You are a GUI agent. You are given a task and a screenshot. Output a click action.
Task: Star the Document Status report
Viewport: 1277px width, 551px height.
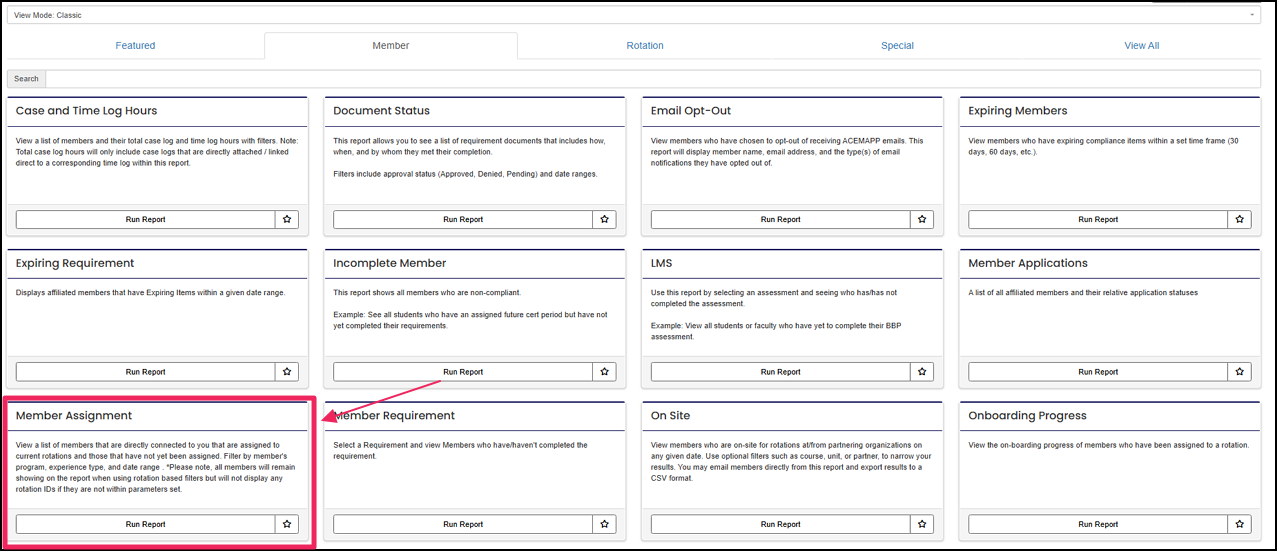tap(604, 219)
